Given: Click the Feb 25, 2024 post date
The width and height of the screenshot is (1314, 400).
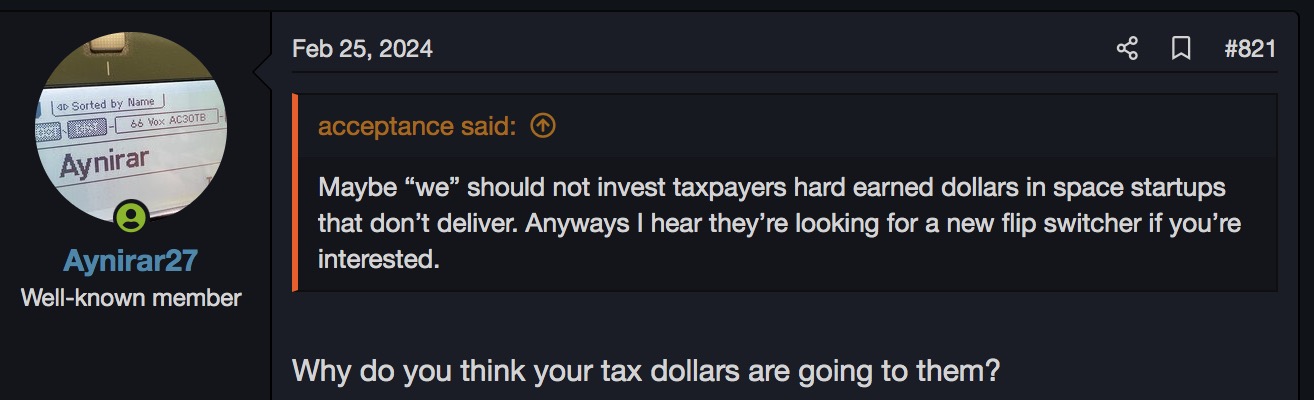Looking at the screenshot, I should [x=362, y=49].
